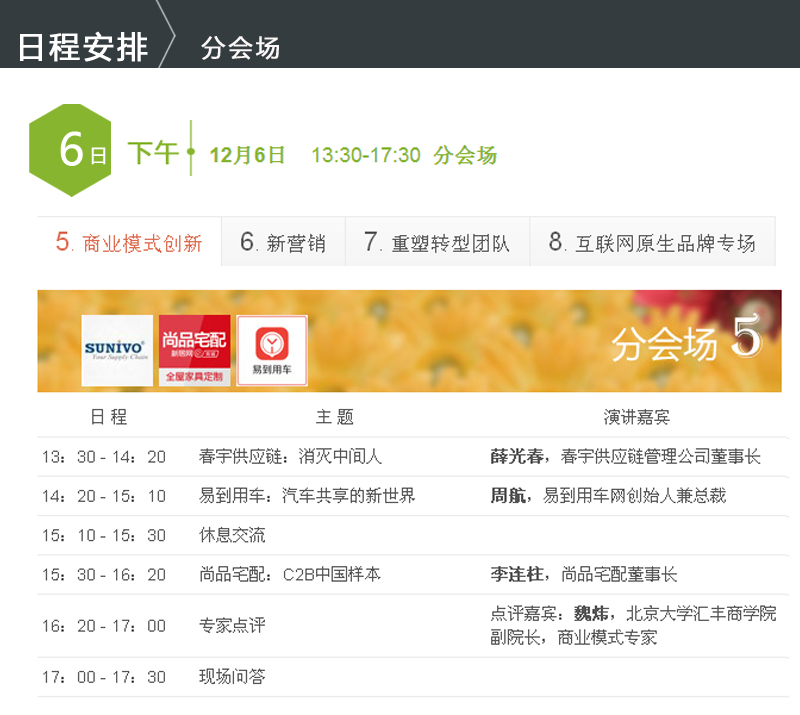Click the 15:10 - 15:30 time cell
Image resolution: width=800 pixels, height=715 pixels.
point(104,535)
